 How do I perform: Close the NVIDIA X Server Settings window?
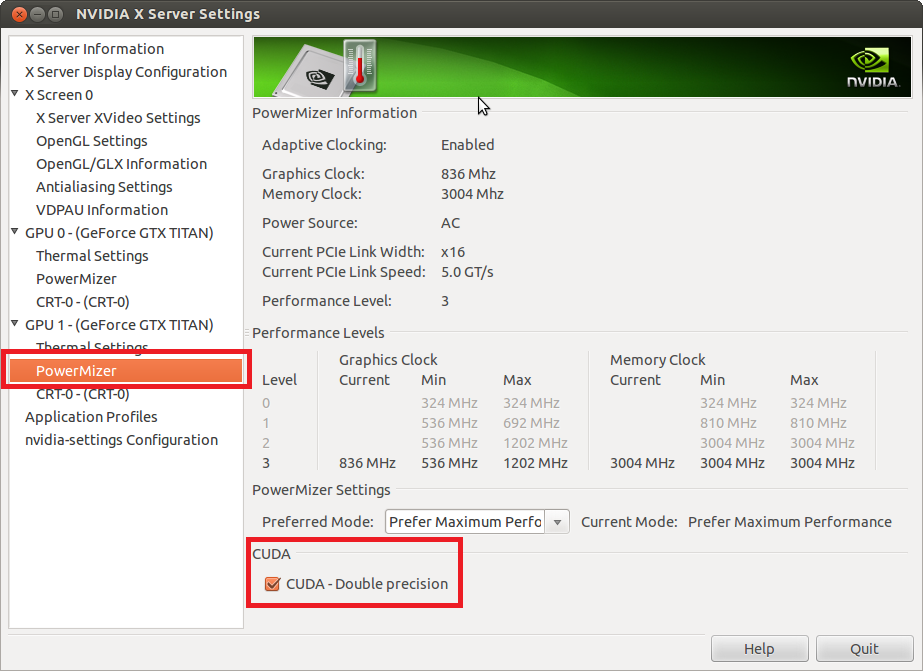point(19,14)
